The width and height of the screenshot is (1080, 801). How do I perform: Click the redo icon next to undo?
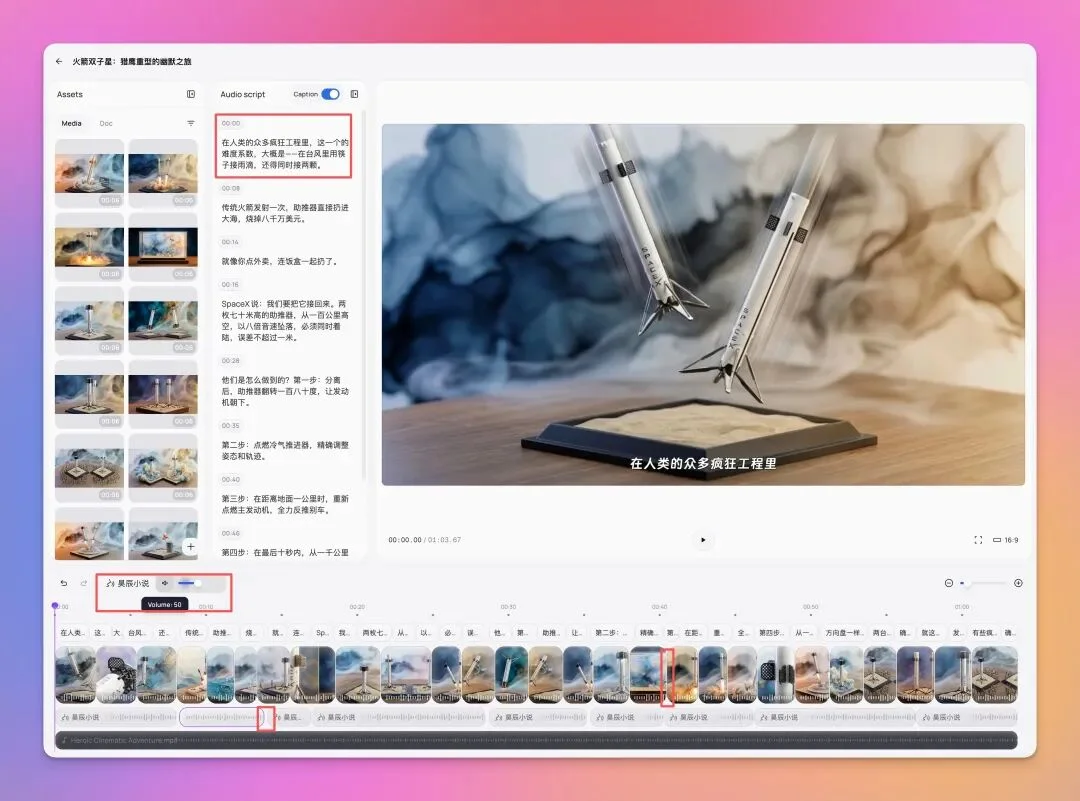click(x=84, y=582)
